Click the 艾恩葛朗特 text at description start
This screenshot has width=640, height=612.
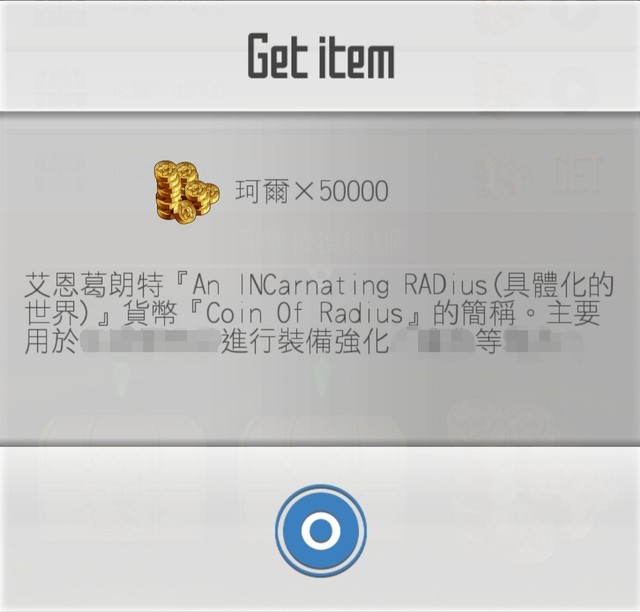click(94, 285)
